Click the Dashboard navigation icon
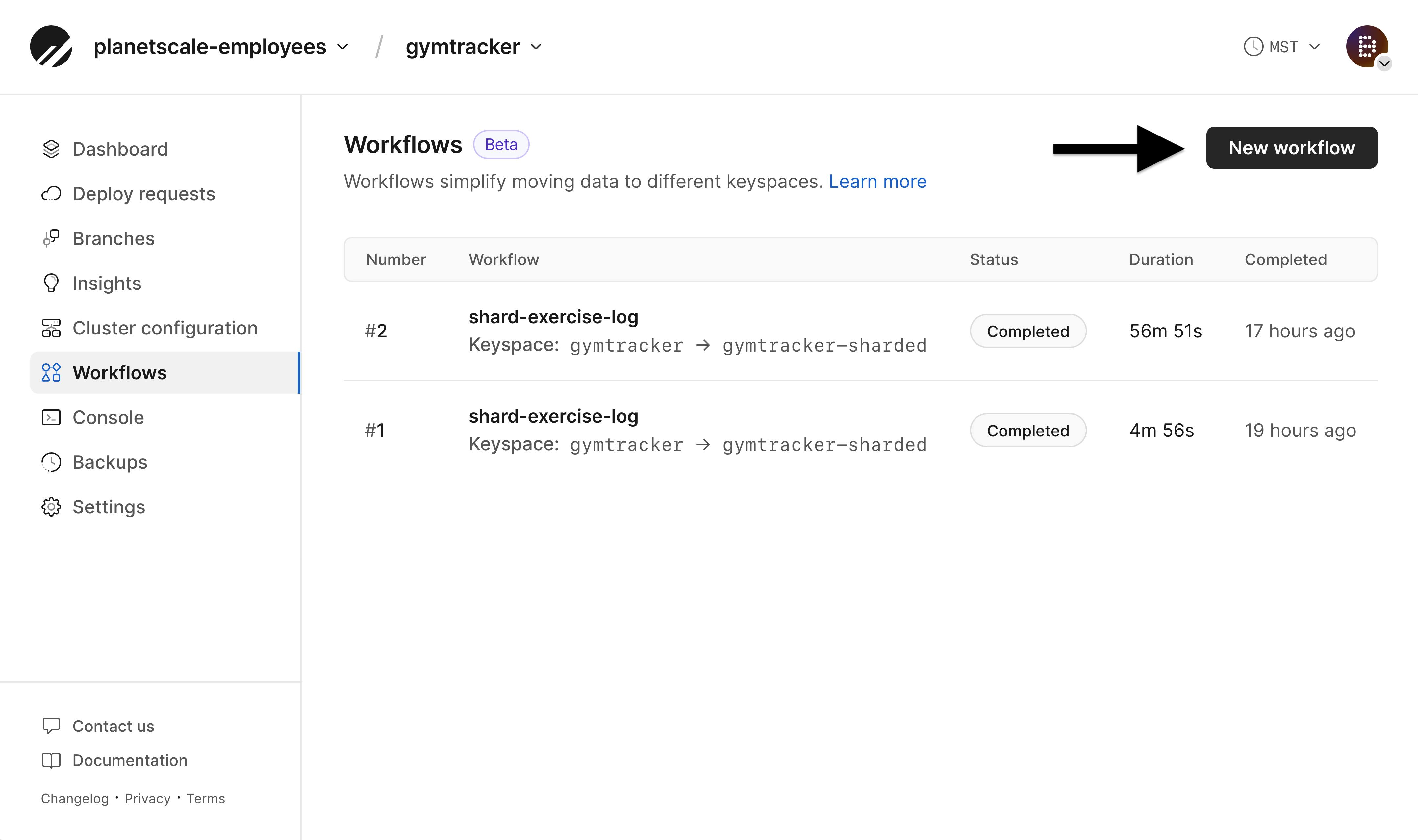 pyautogui.click(x=51, y=148)
